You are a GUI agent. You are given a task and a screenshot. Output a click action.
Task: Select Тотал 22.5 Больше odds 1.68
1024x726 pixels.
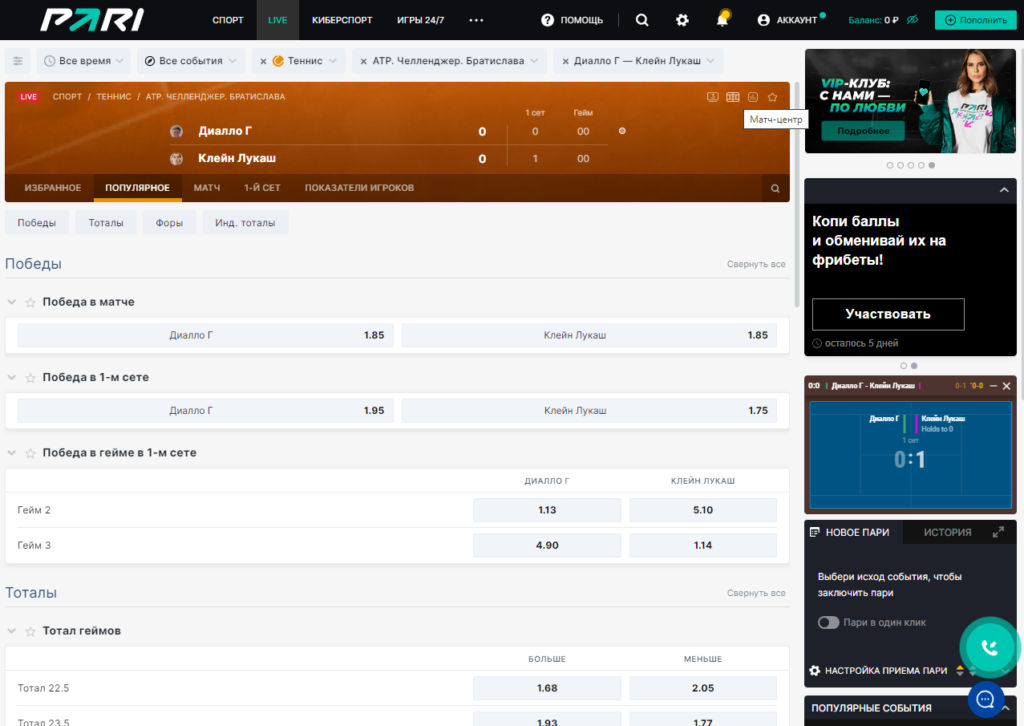[x=547, y=688]
